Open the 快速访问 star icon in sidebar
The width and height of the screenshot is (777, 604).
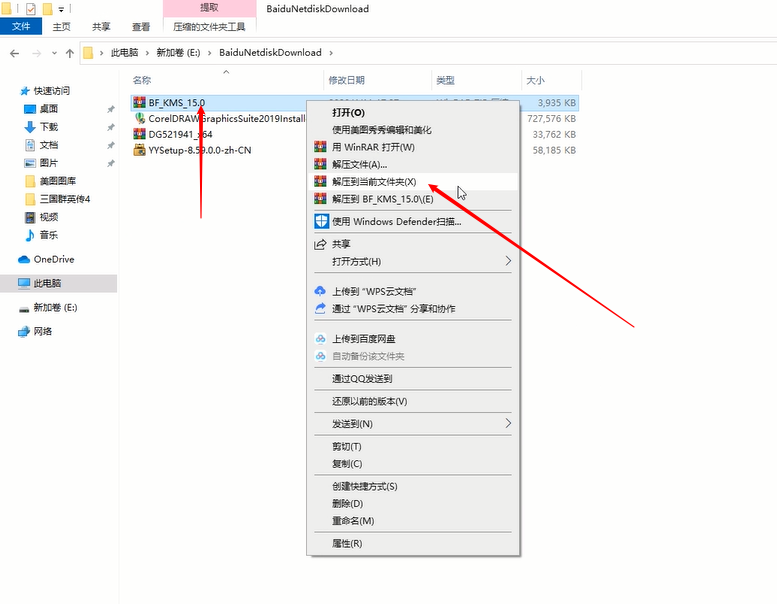[25, 91]
